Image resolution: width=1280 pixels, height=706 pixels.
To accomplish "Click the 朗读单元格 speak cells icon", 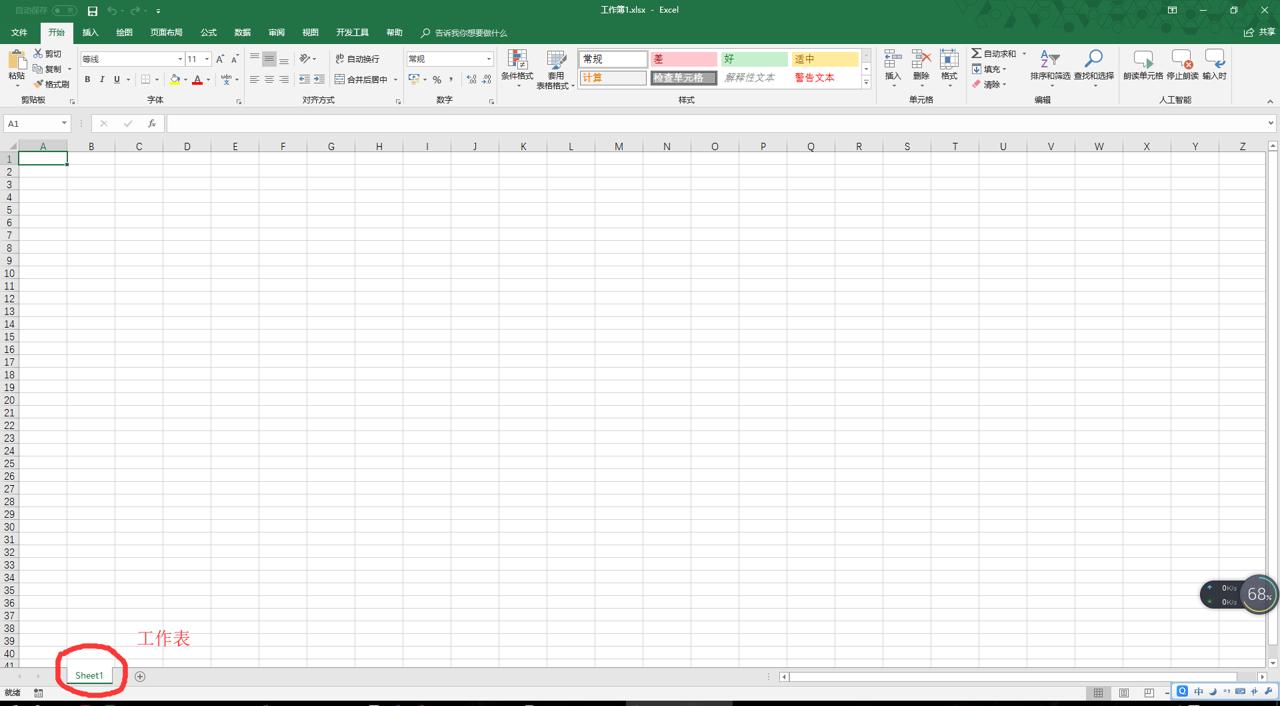I will pos(1142,62).
